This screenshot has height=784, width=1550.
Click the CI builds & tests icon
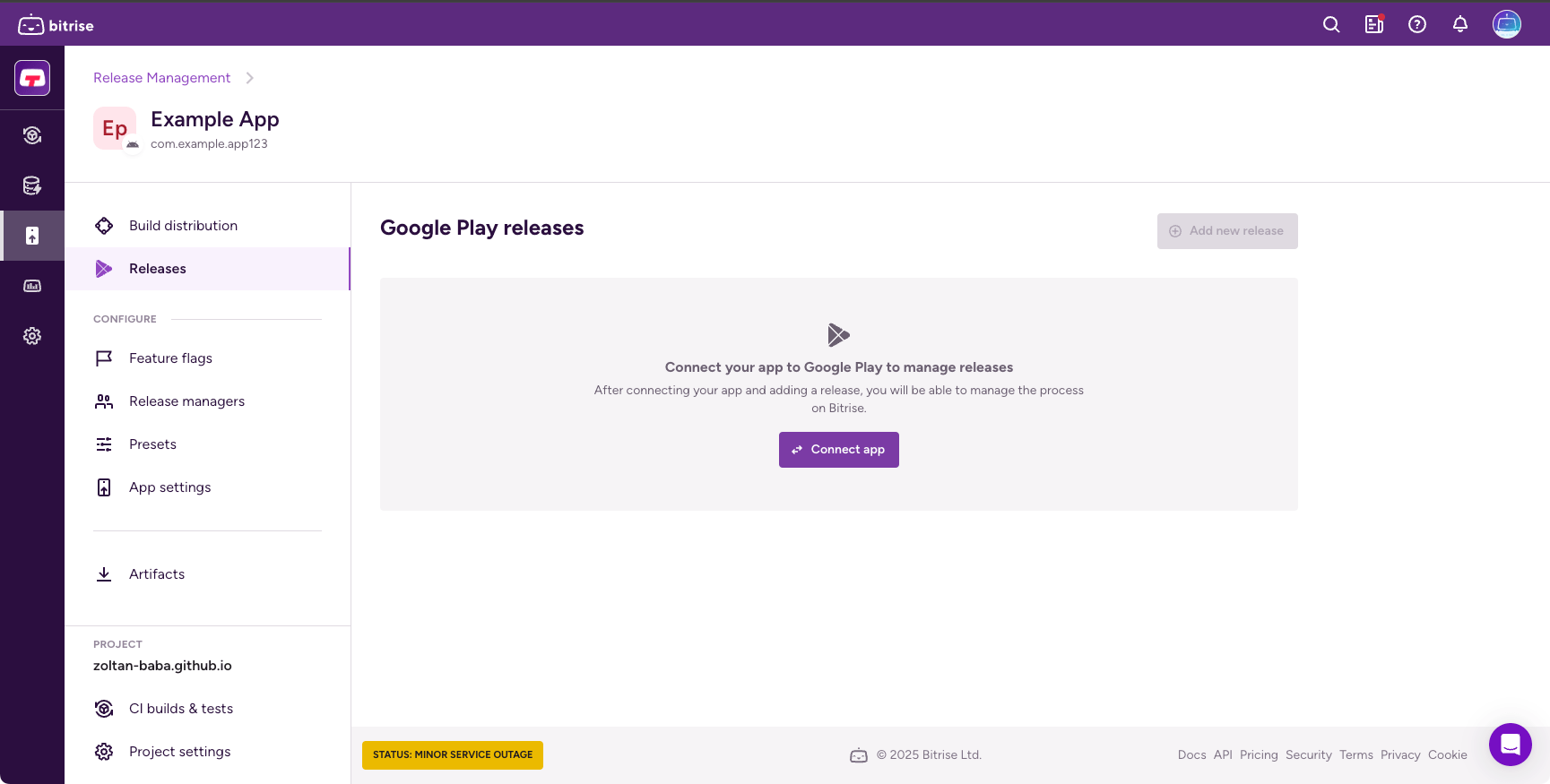104,709
